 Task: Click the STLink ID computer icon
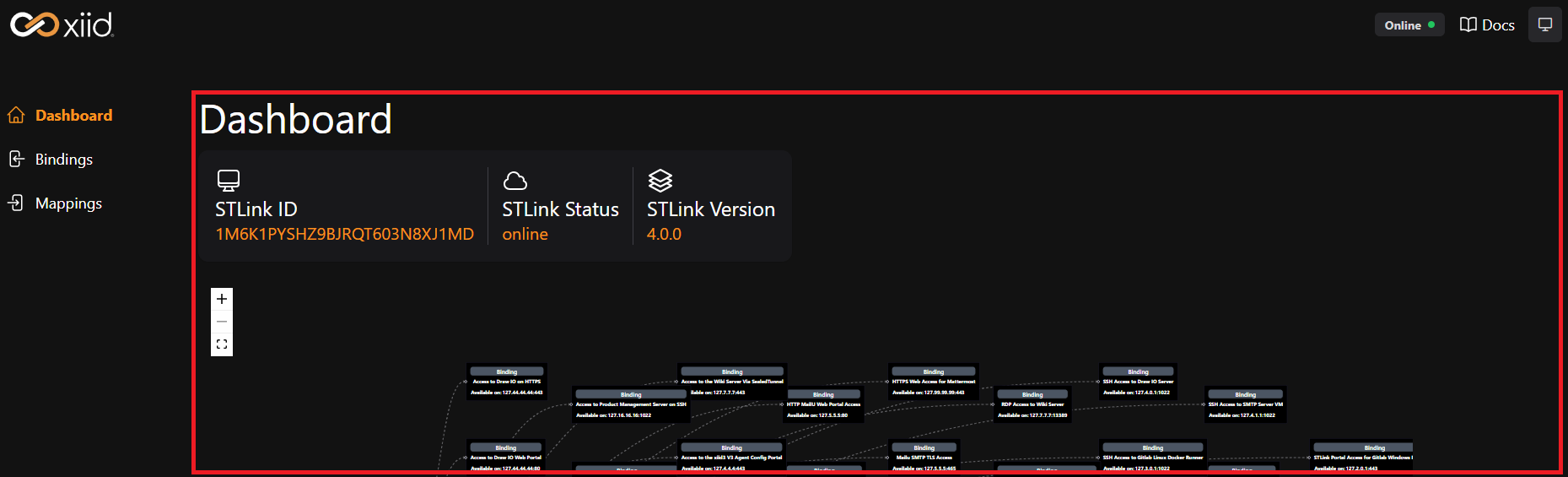click(228, 181)
